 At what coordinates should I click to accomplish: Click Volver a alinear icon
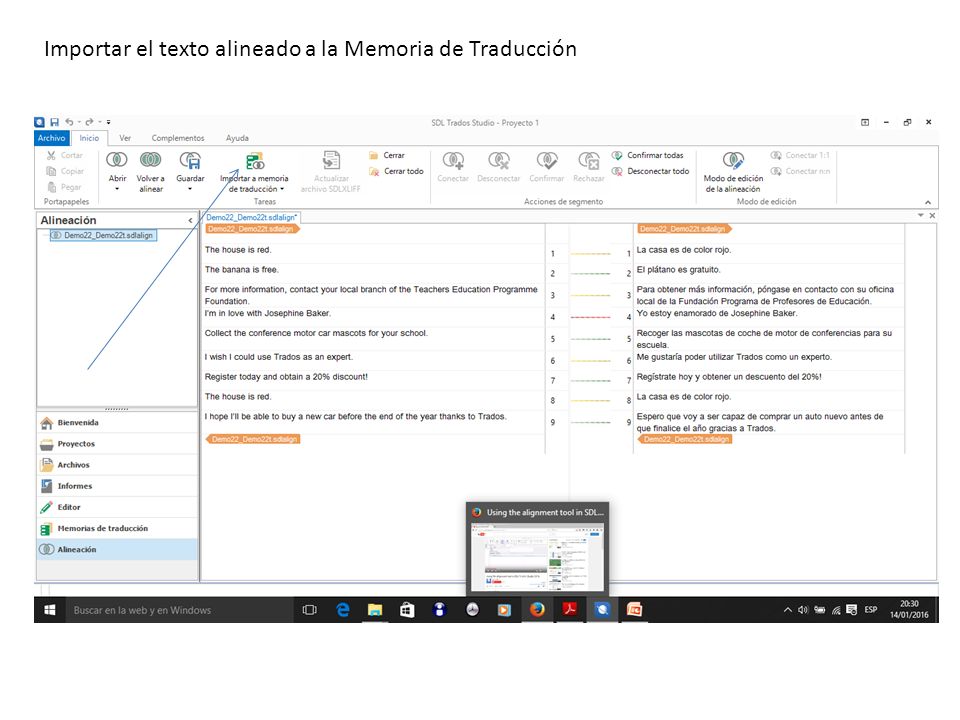point(151,160)
